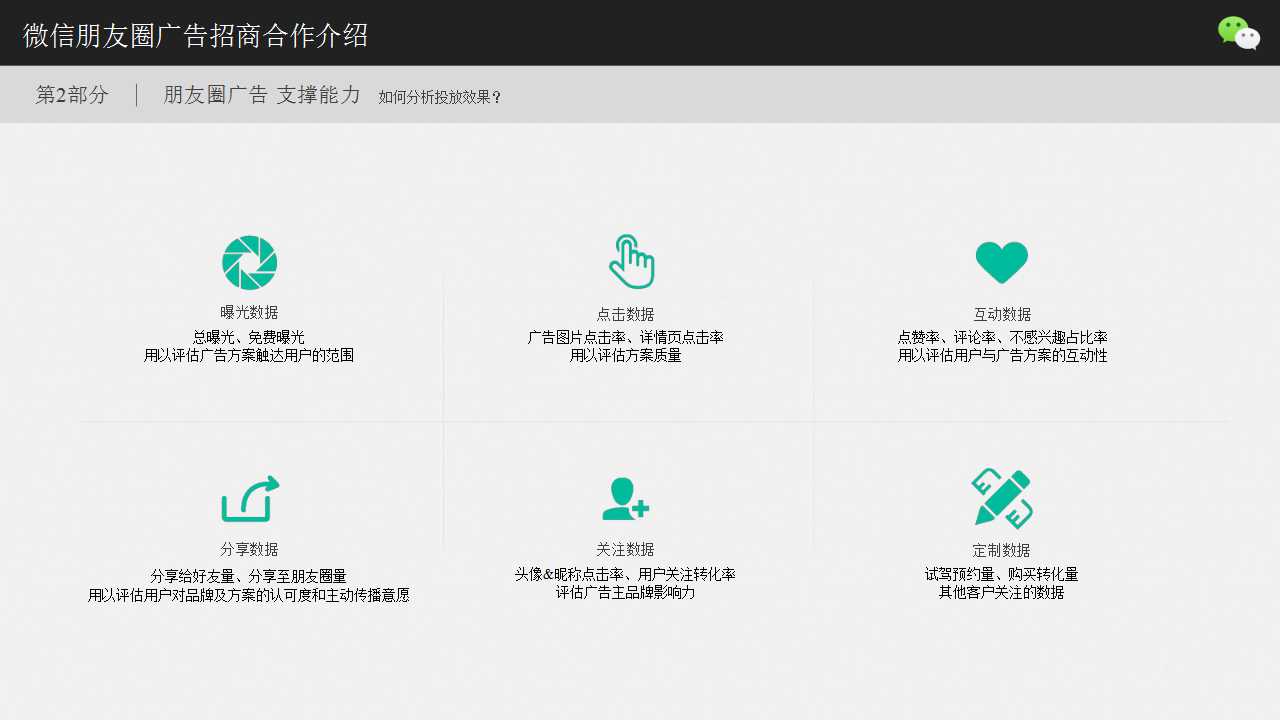Select the pencil icon above 定制数据

pos(1002,497)
